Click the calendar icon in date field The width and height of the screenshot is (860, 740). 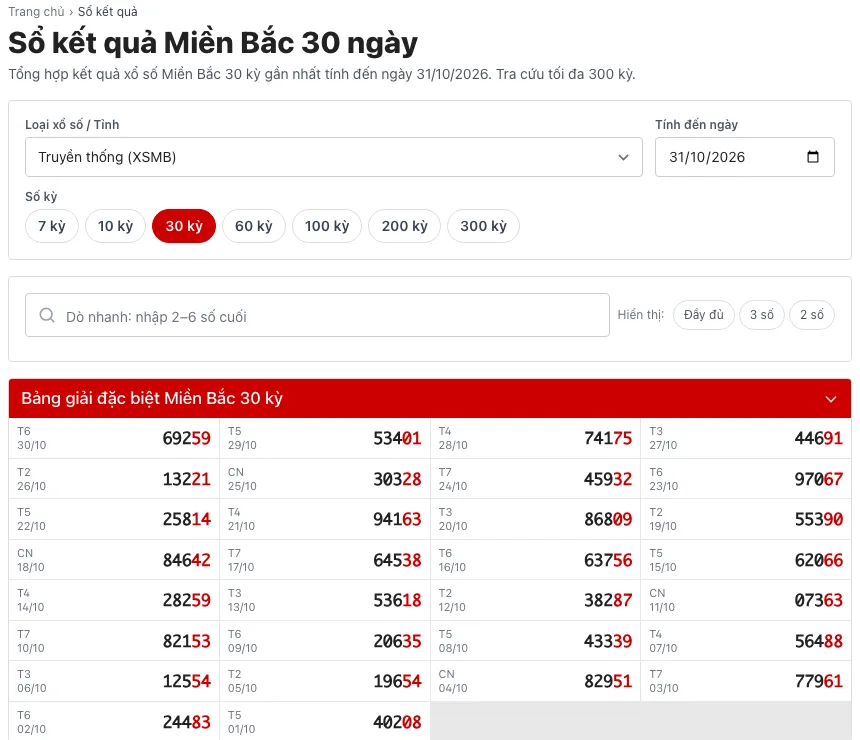[x=813, y=157]
